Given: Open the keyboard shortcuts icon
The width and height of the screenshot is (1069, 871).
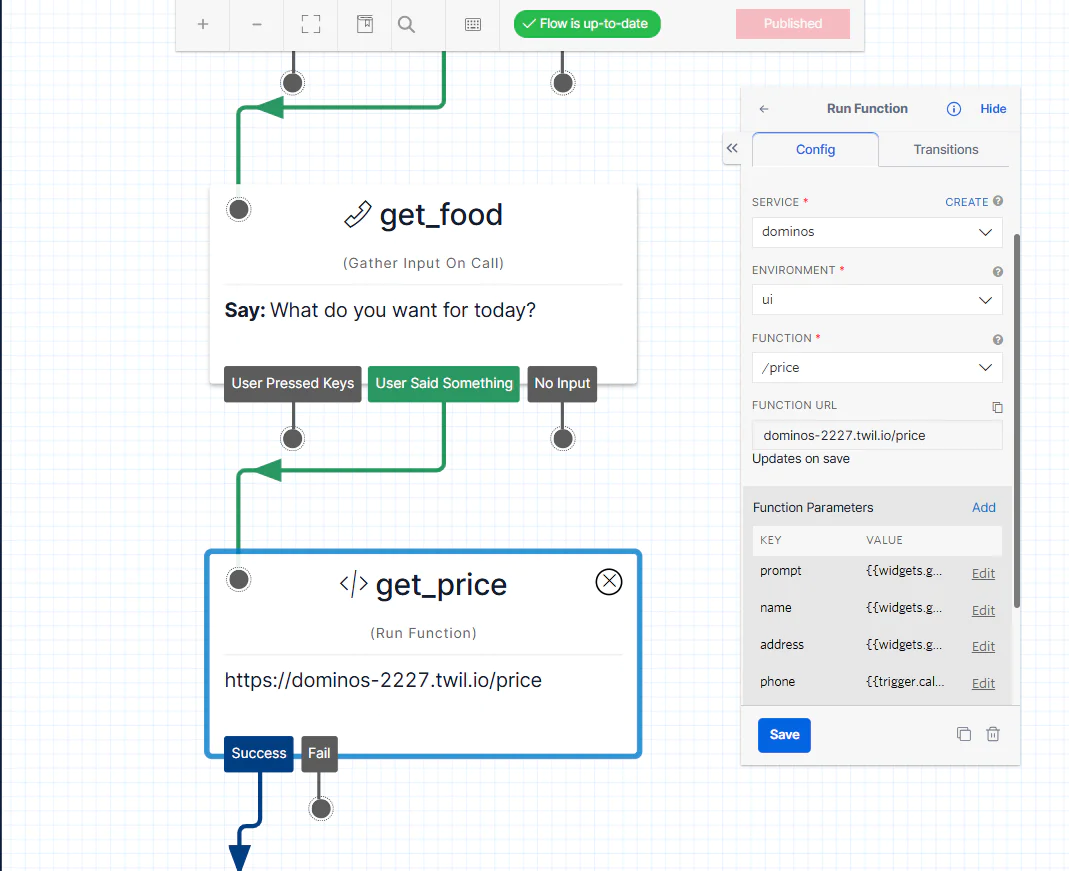Looking at the screenshot, I should (472, 25).
